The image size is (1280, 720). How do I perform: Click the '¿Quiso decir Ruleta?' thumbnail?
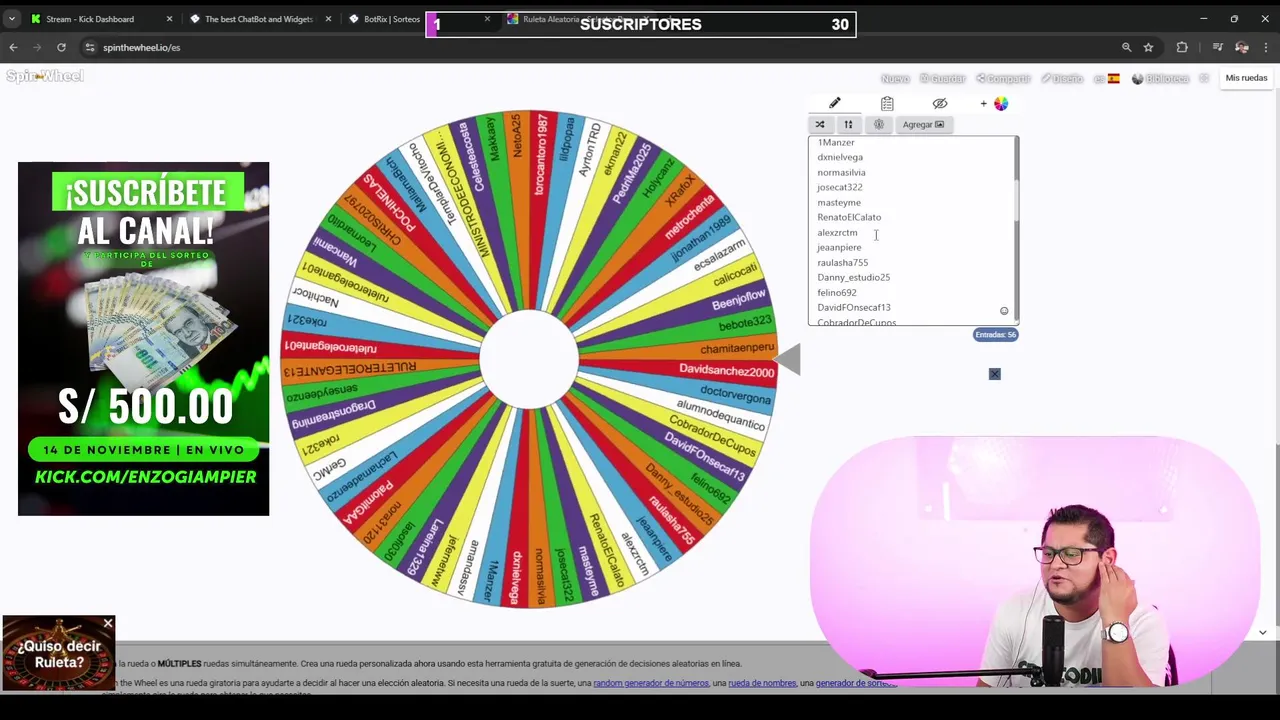[x=58, y=653]
